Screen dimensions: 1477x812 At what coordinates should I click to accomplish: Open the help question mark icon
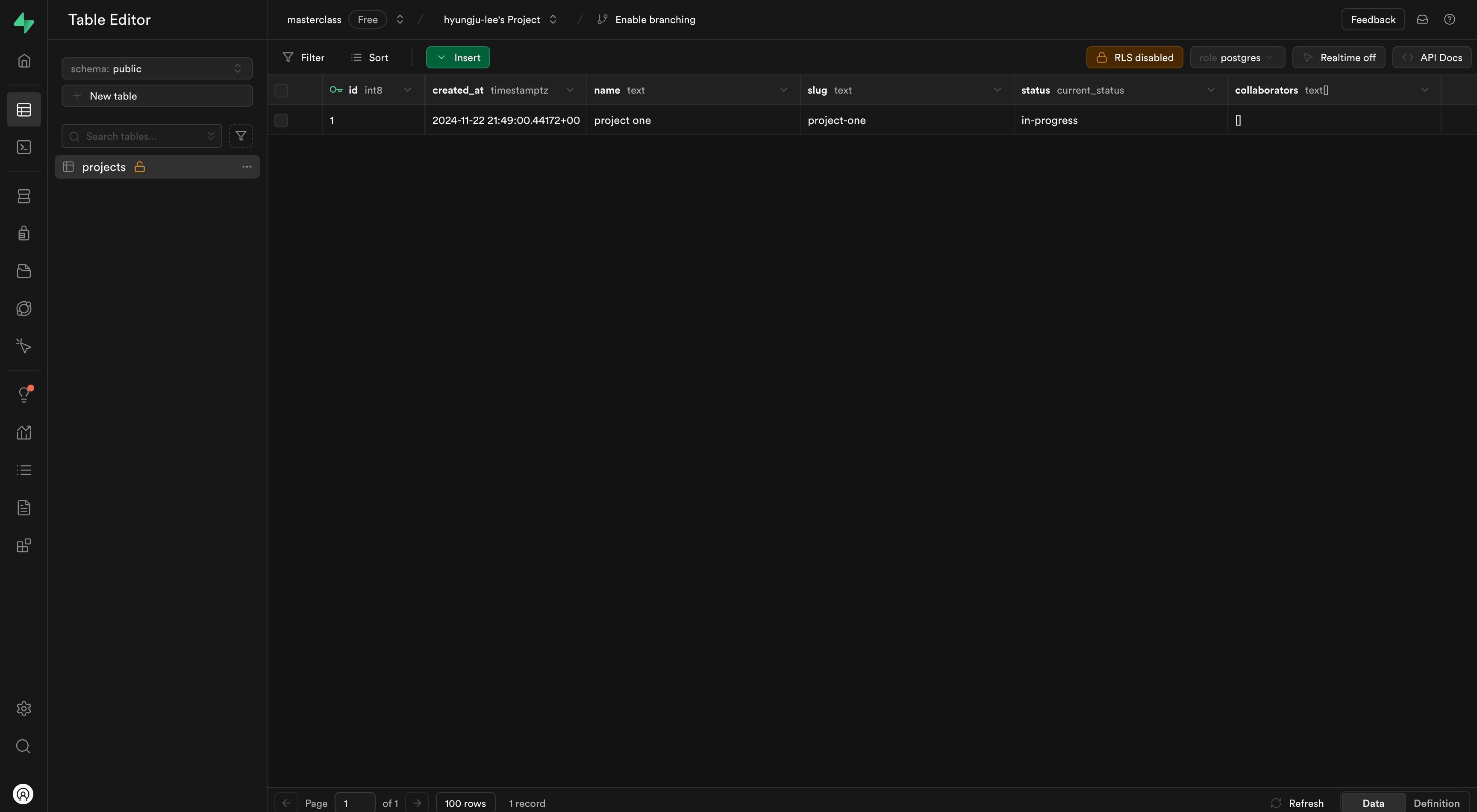pos(1450,20)
